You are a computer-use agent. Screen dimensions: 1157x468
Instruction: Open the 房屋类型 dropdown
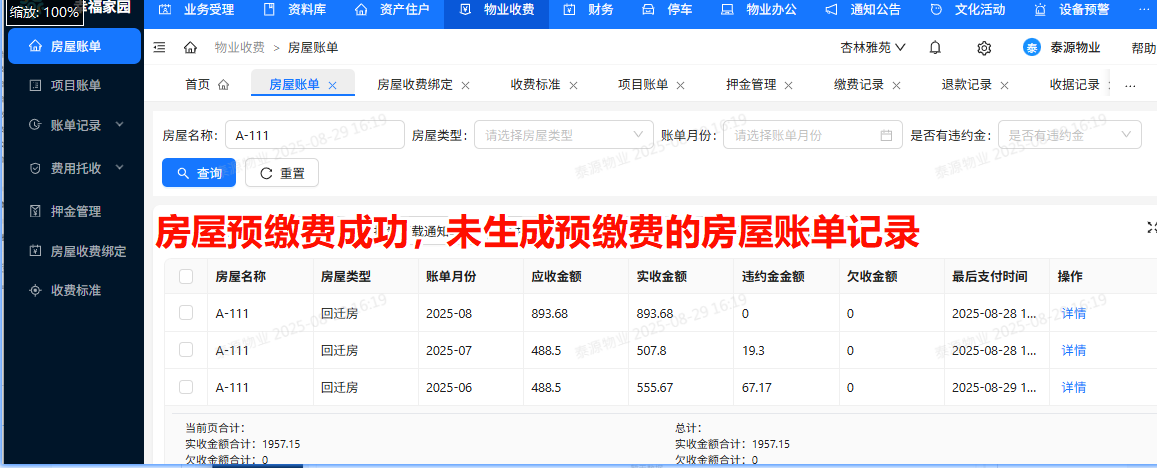(564, 135)
